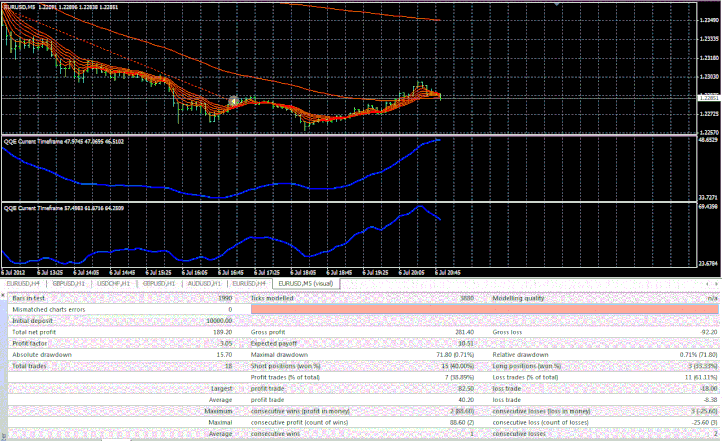The image size is (722, 441).
Task: Click largest profit trade value 82.50
Action: [466, 389]
